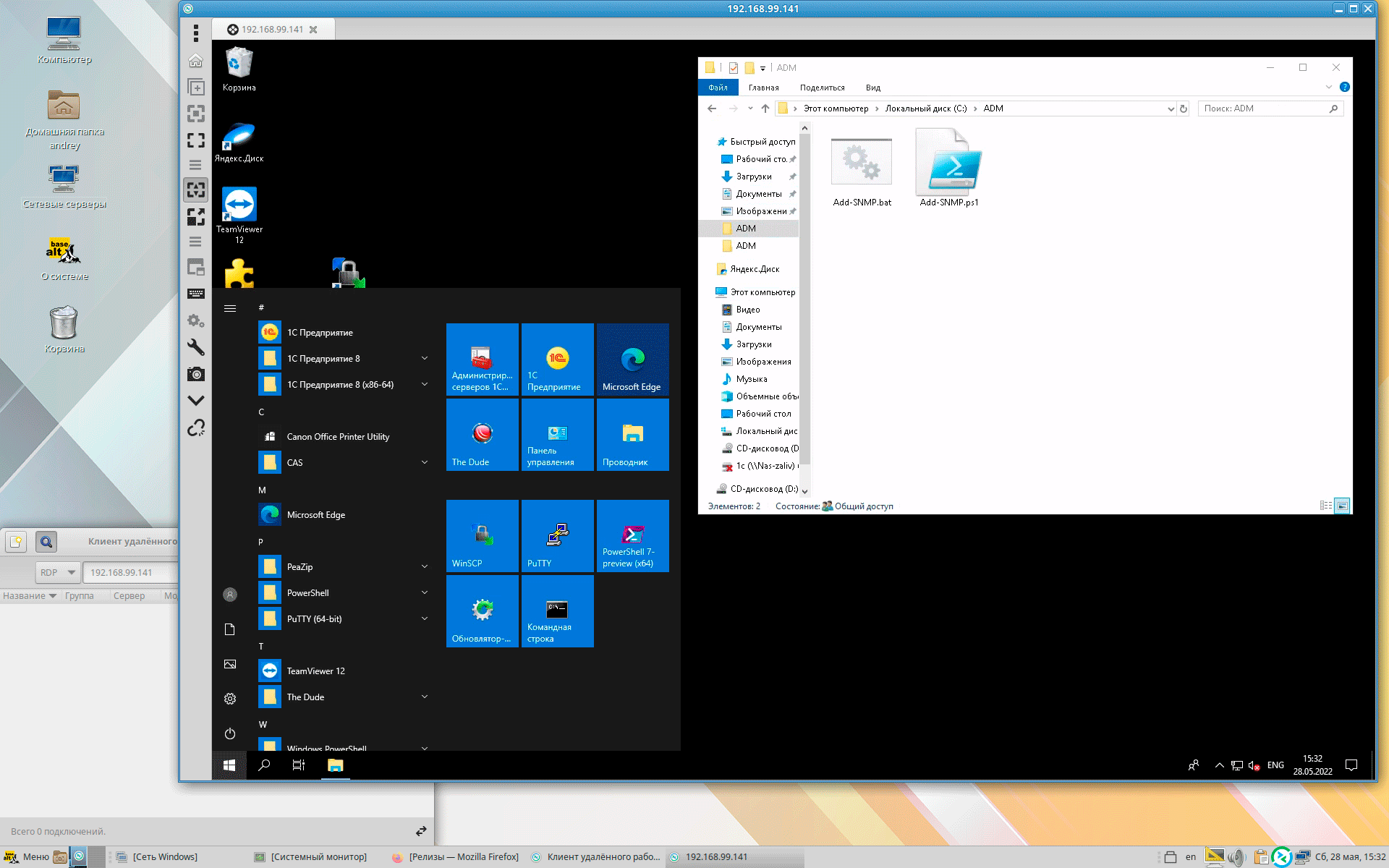The image size is (1389, 868).
Task: Open the RDP protocol dropdown
Action: (x=58, y=572)
